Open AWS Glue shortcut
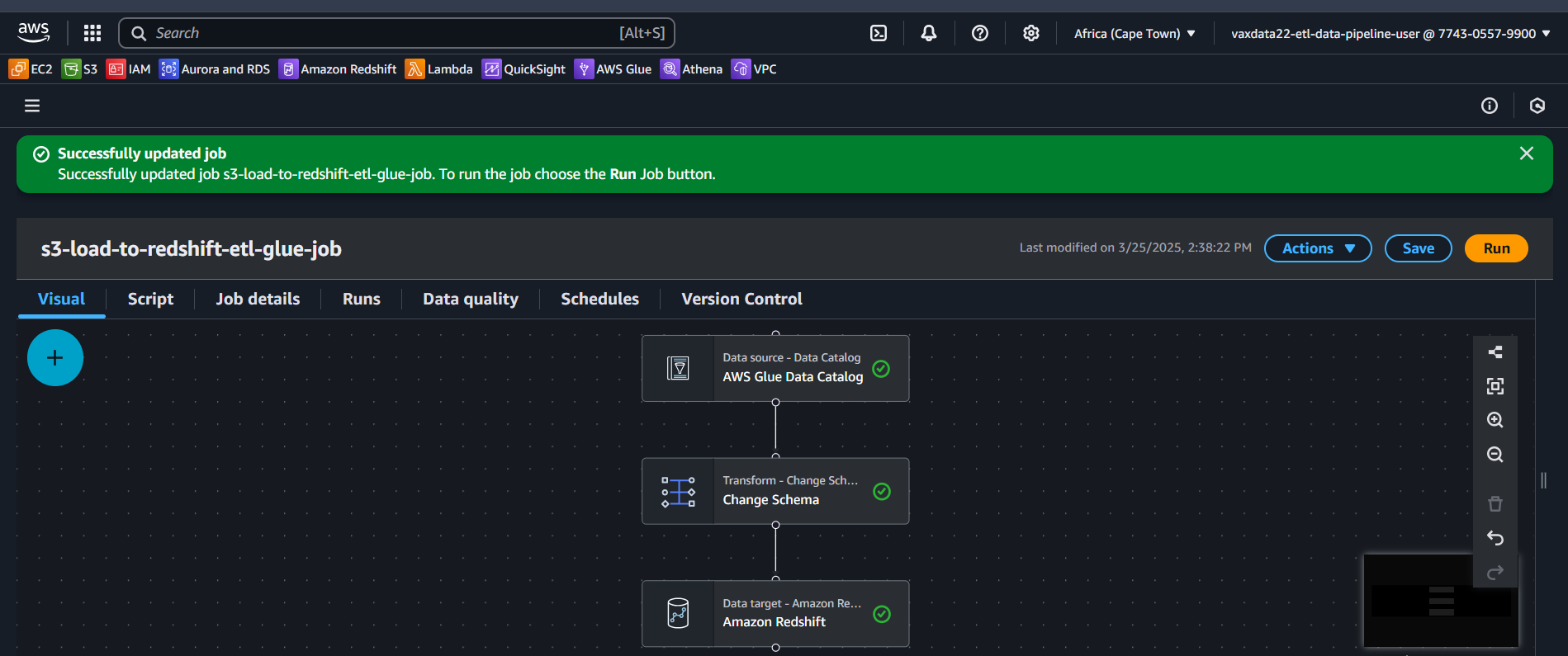1568x656 pixels. (613, 69)
